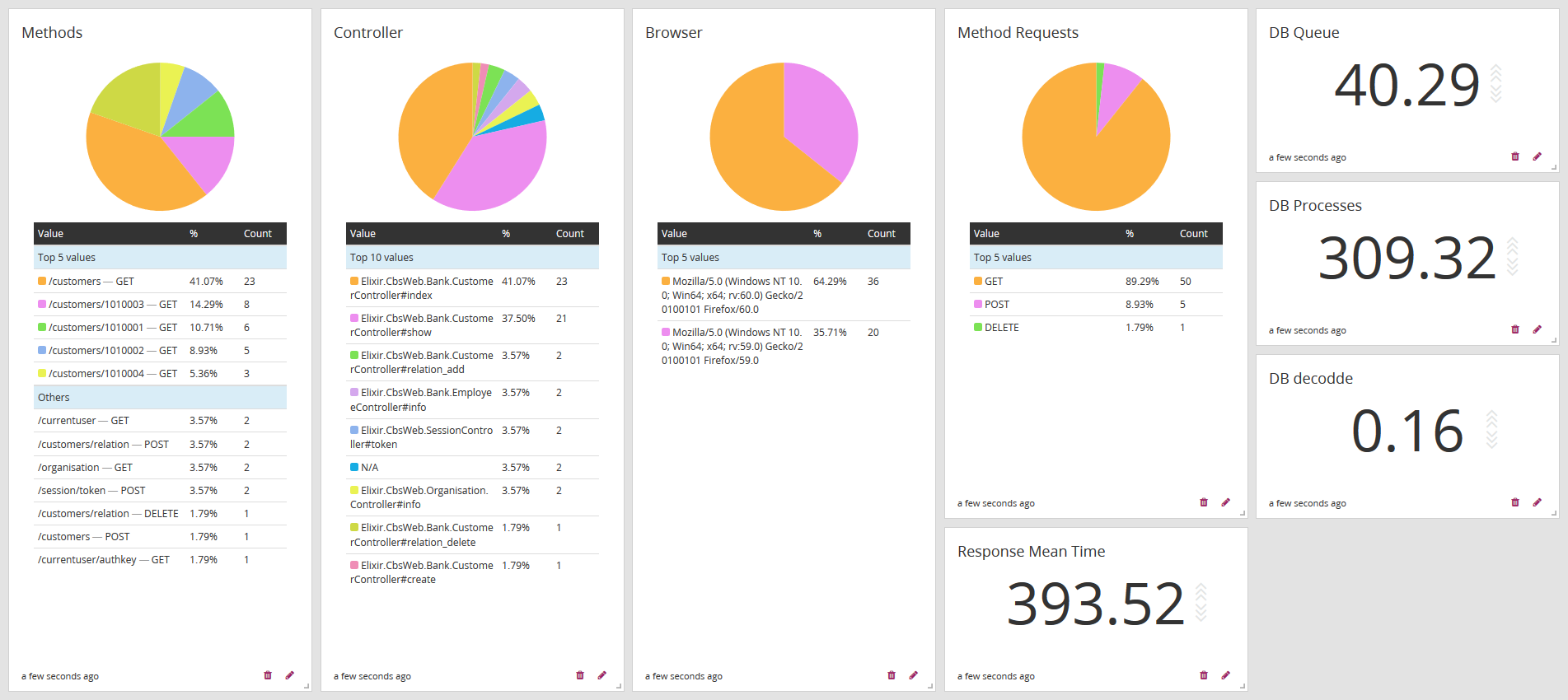Edit the DB Queue widget
The height and width of the screenshot is (700, 1568).
tap(1537, 156)
